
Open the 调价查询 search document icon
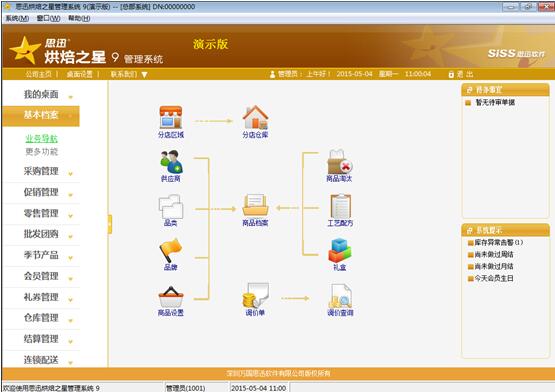[340, 295]
